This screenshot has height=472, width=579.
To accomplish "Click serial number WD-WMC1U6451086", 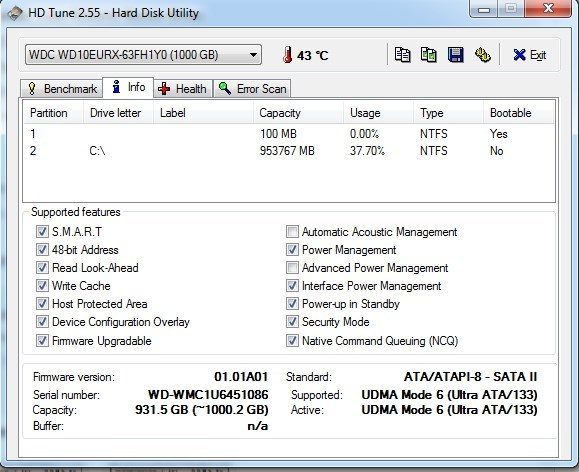I will 208,394.
